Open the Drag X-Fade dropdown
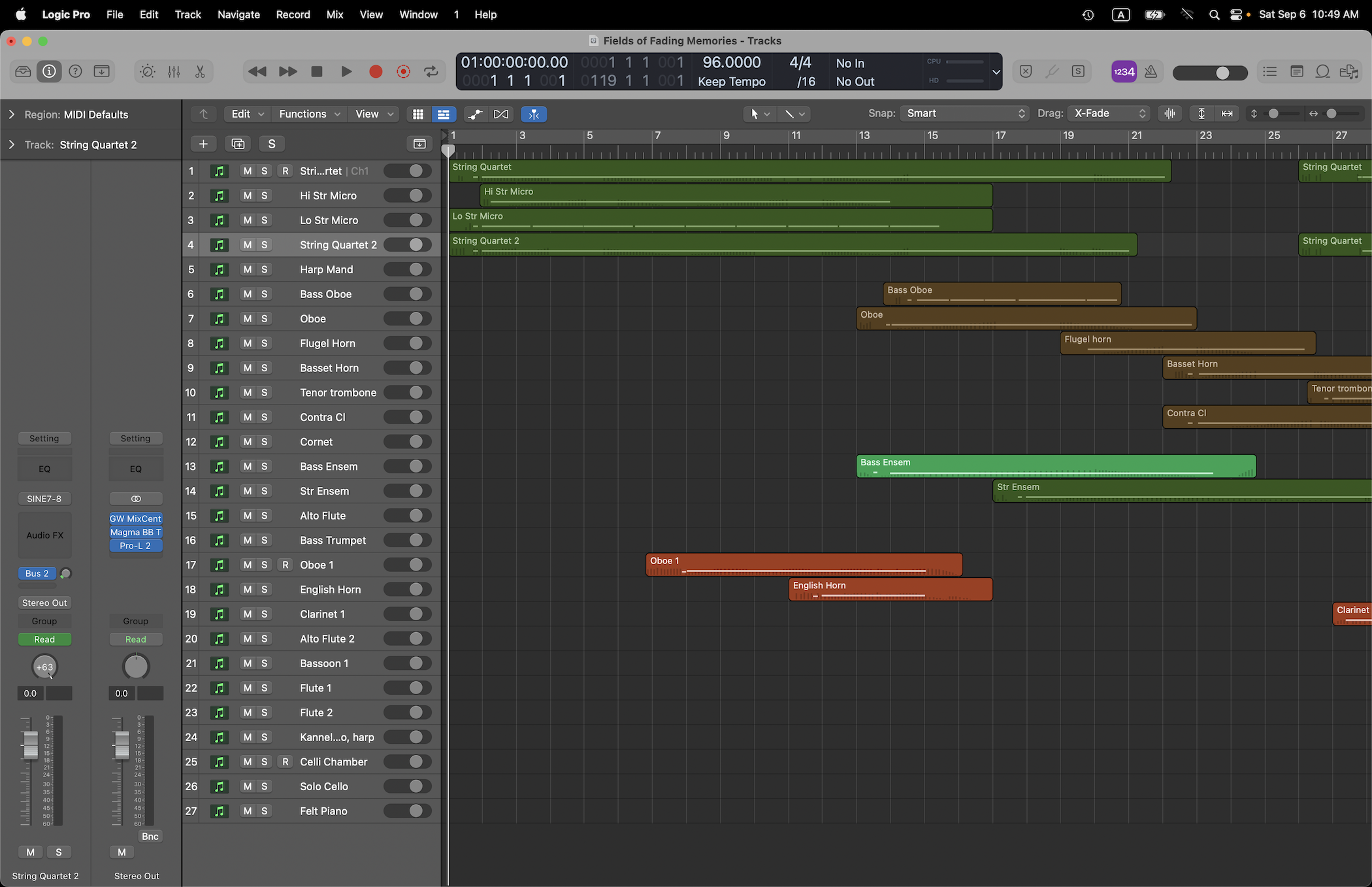This screenshot has width=1372, height=887. pyautogui.click(x=1109, y=114)
